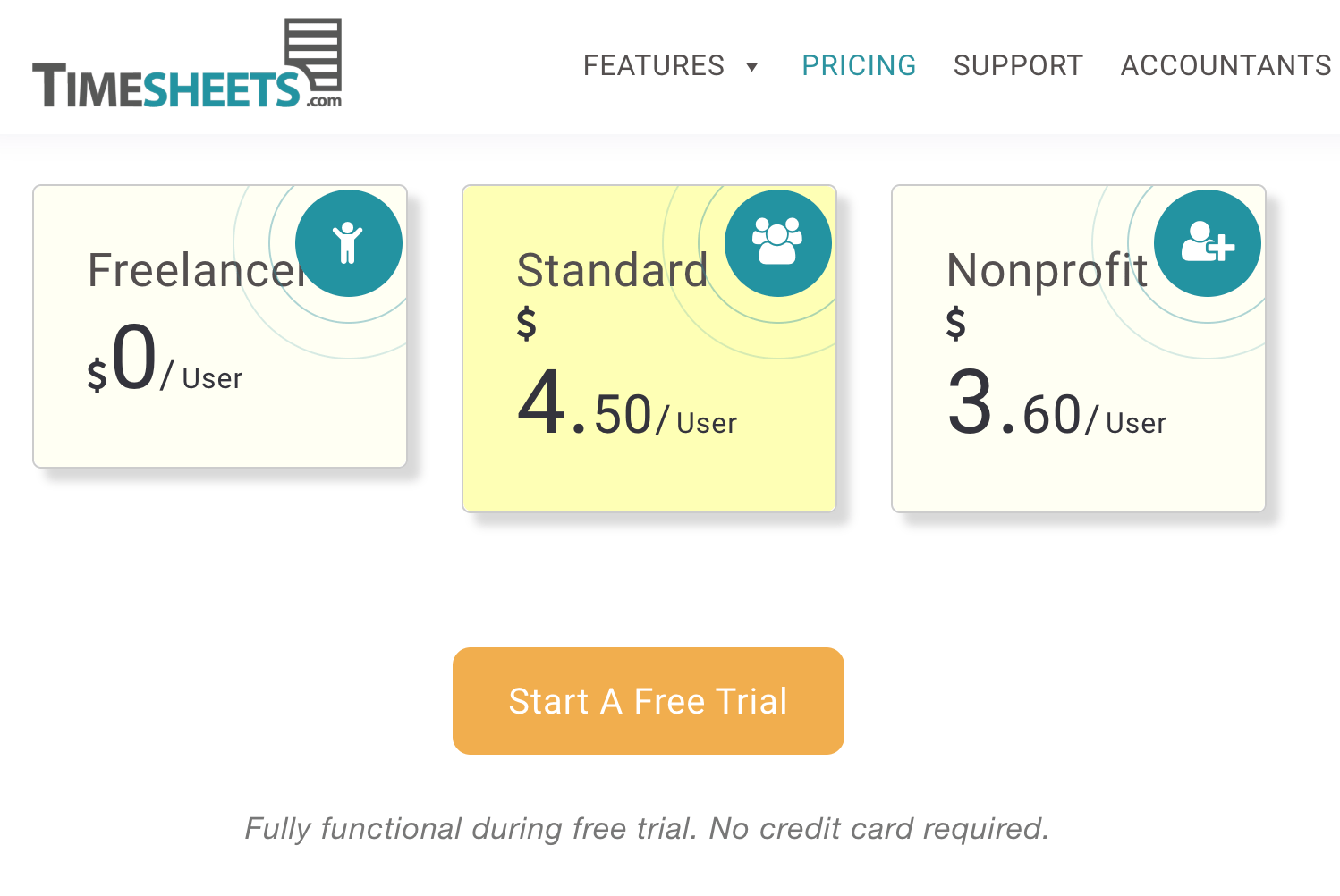This screenshot has height=896, width=1340.
Task: Click the Start A Free Trial button
Action: click(649, 701)
